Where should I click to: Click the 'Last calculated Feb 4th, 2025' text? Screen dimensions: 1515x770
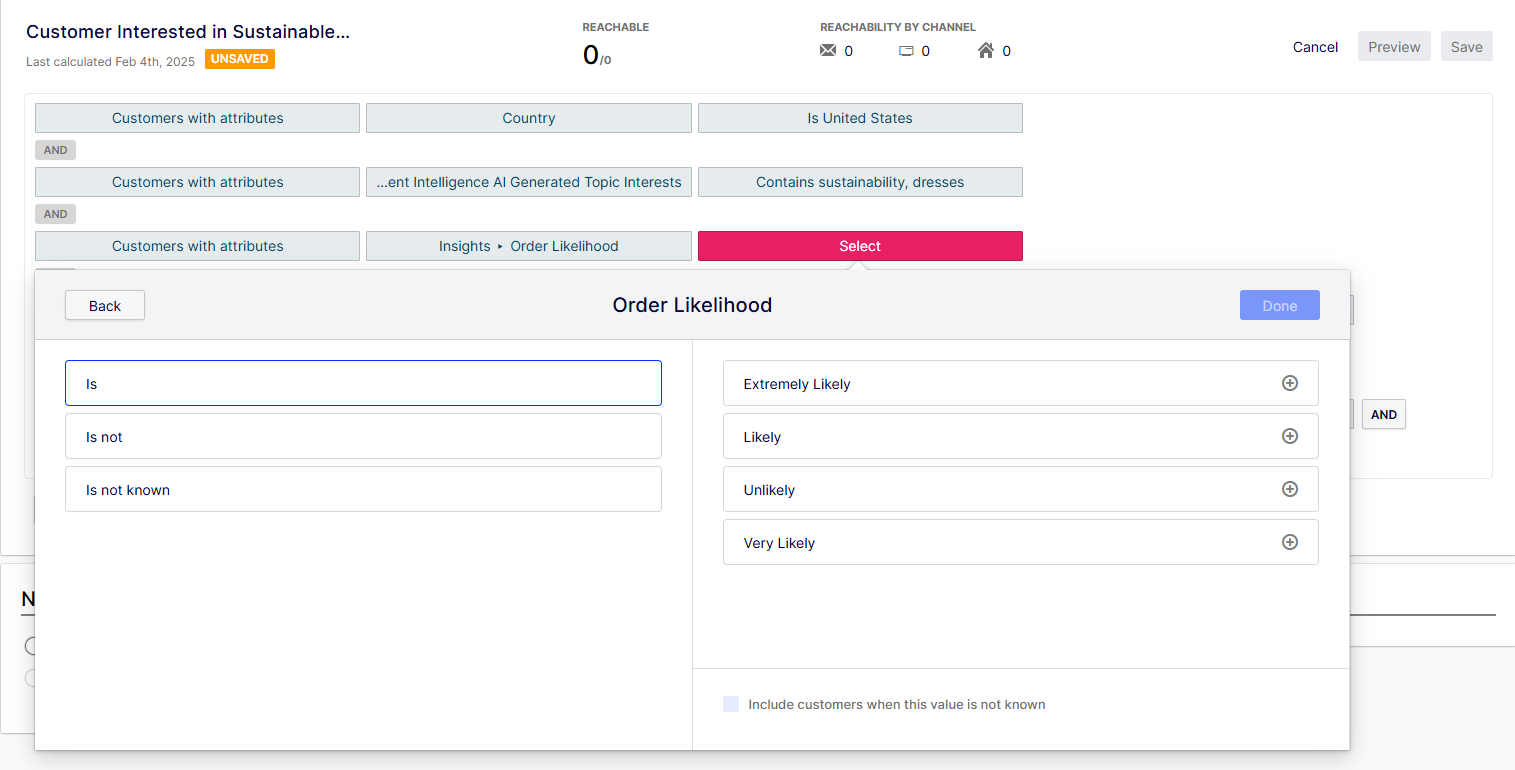[111, 61]
